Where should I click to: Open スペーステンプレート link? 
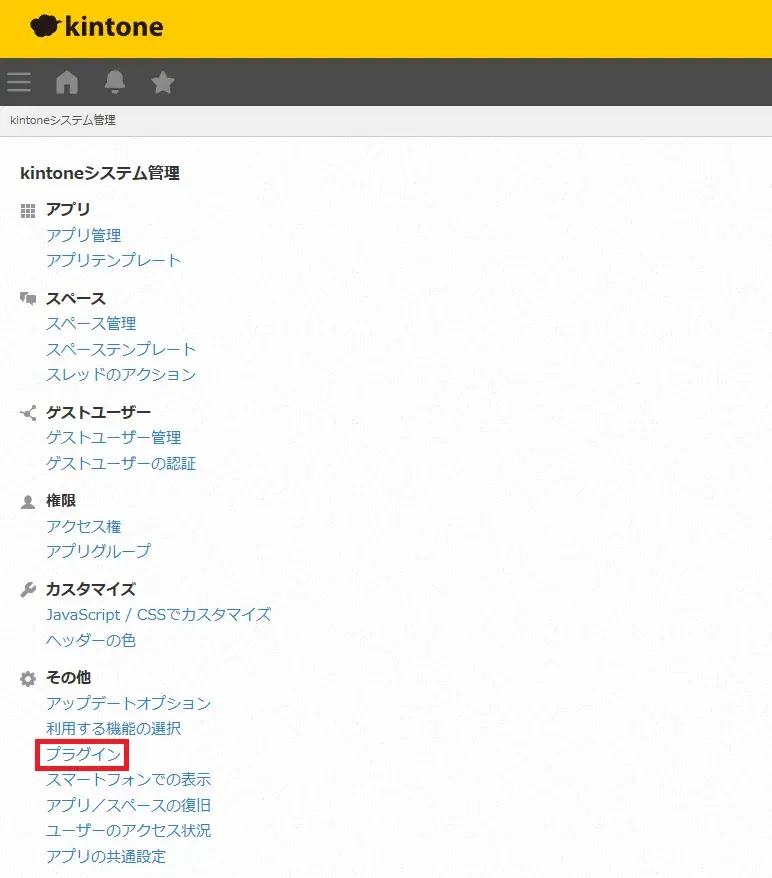click(121, 349)
